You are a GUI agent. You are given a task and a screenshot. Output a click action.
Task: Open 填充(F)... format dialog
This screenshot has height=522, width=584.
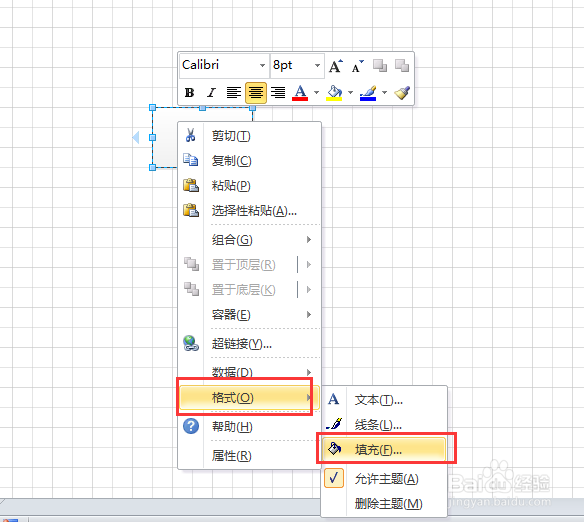pyautogui.click(x=384, y=450)
